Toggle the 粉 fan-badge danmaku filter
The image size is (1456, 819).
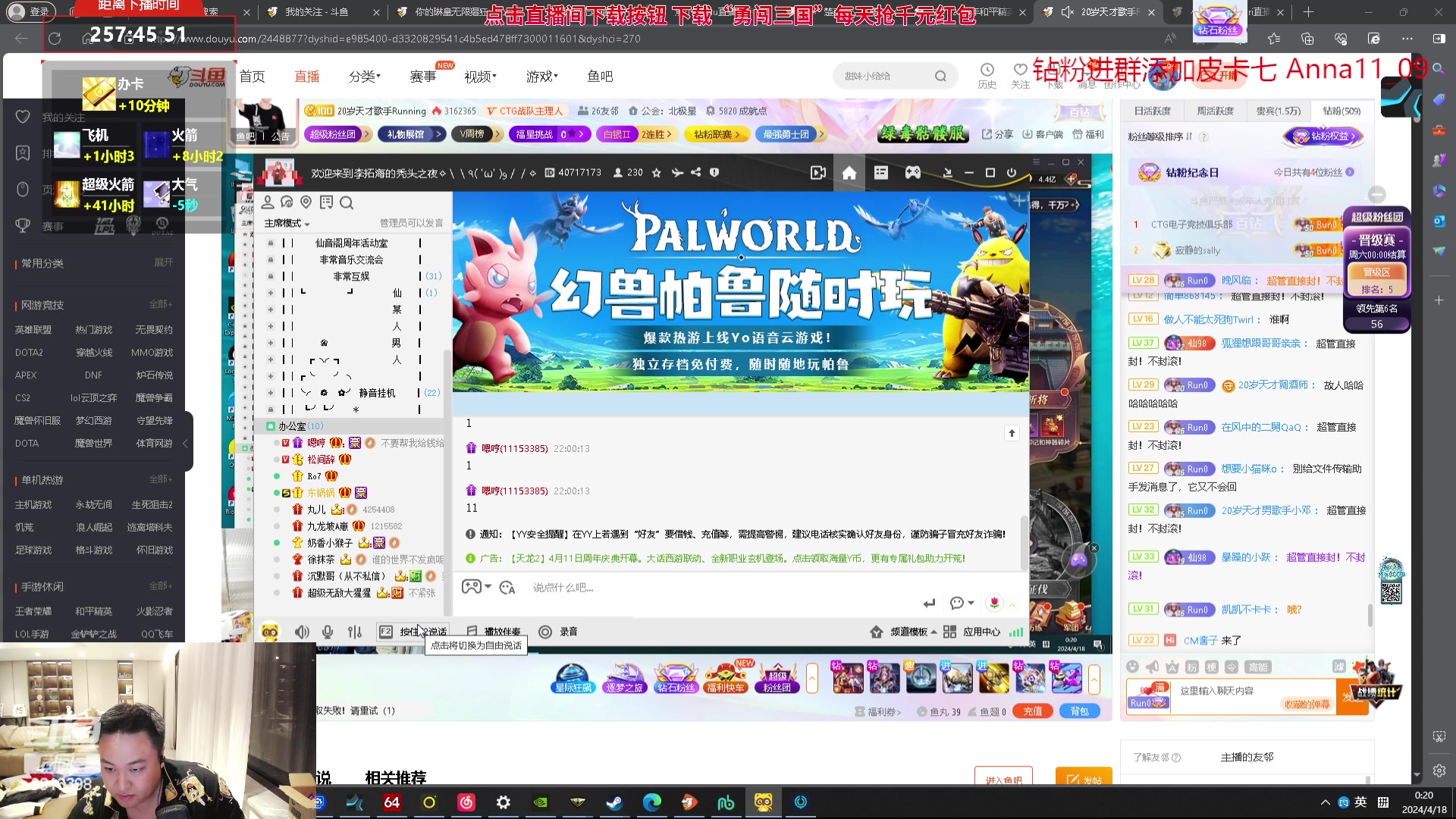pyautogui.click(x=1191, y=667)
